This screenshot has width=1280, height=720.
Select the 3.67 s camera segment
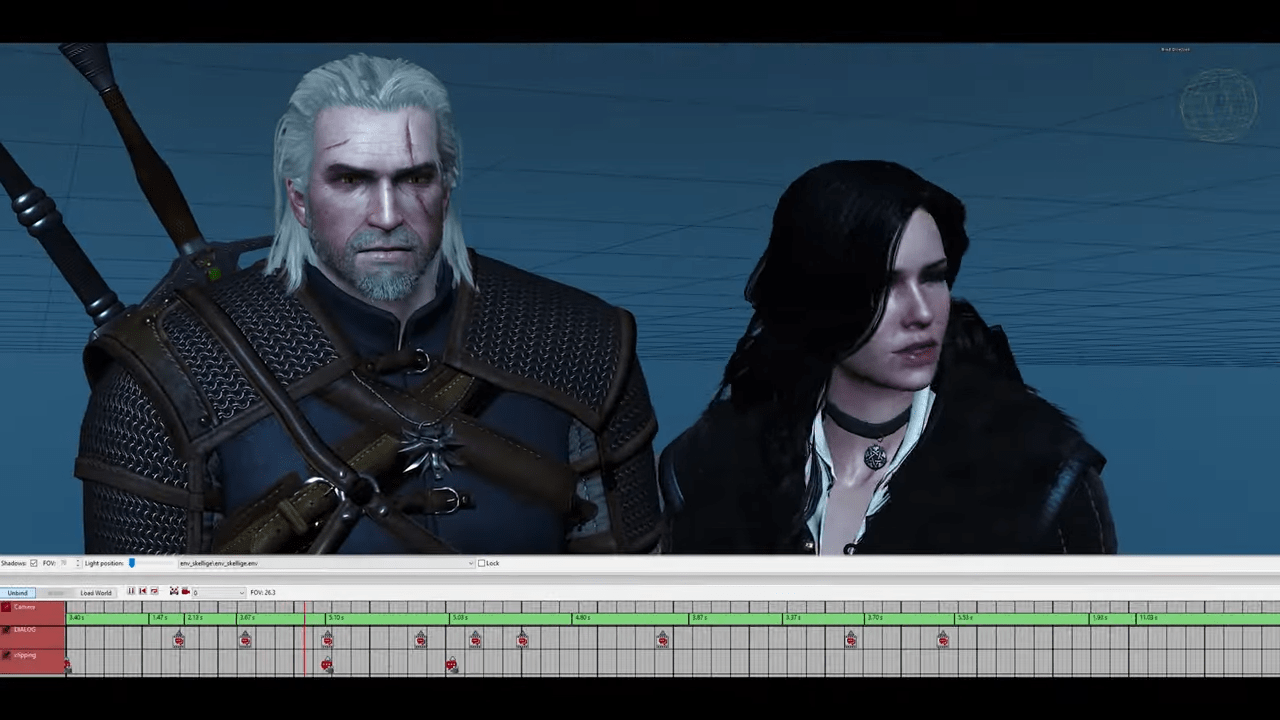pyautogui.click(x=281, y=619)
